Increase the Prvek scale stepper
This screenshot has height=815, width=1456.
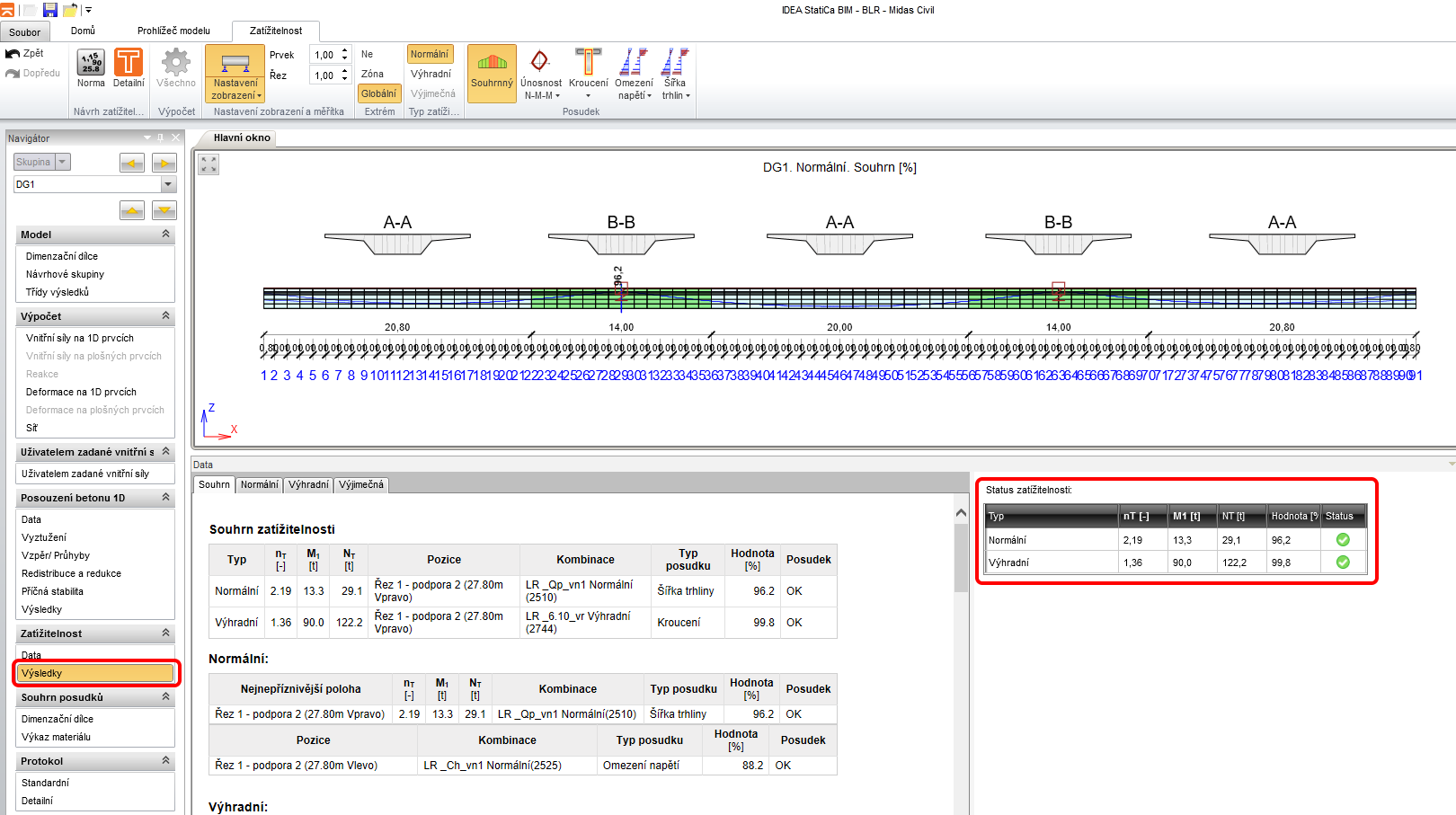(x=345, y=51)
